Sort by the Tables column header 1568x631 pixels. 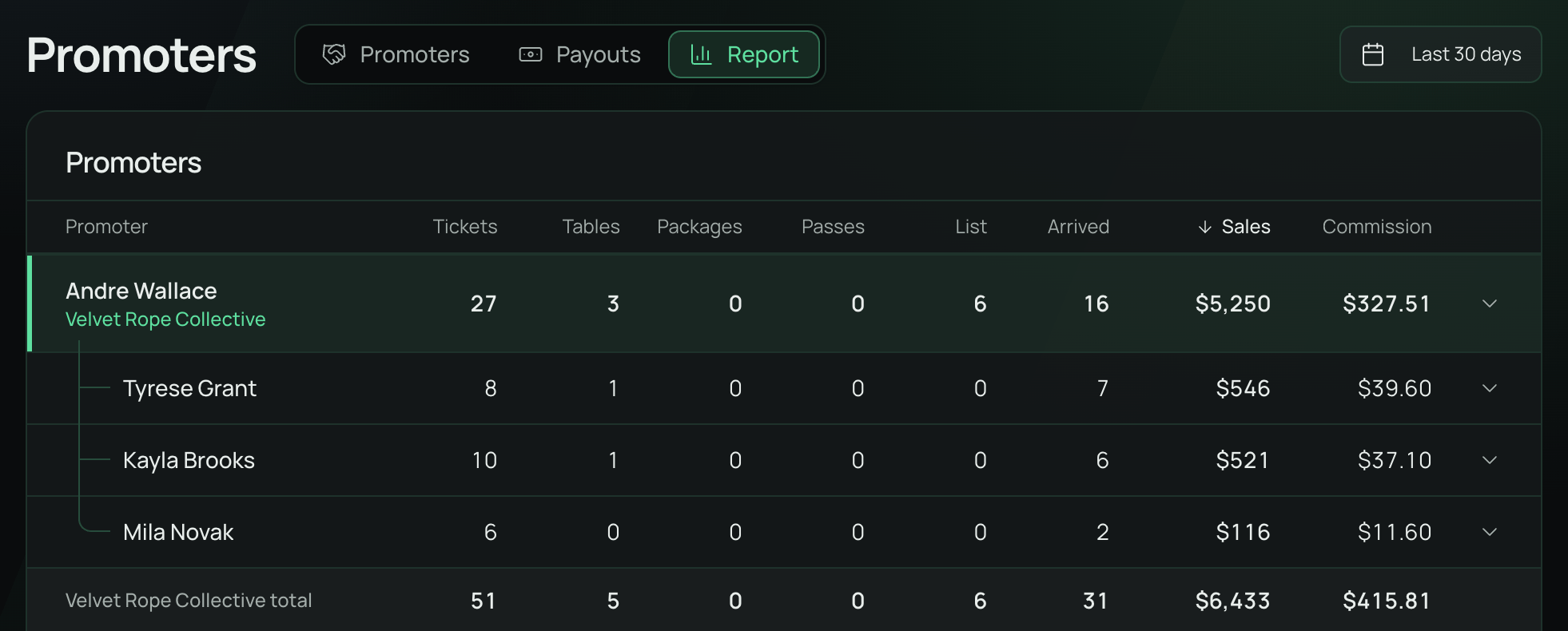tap(591, 227)
